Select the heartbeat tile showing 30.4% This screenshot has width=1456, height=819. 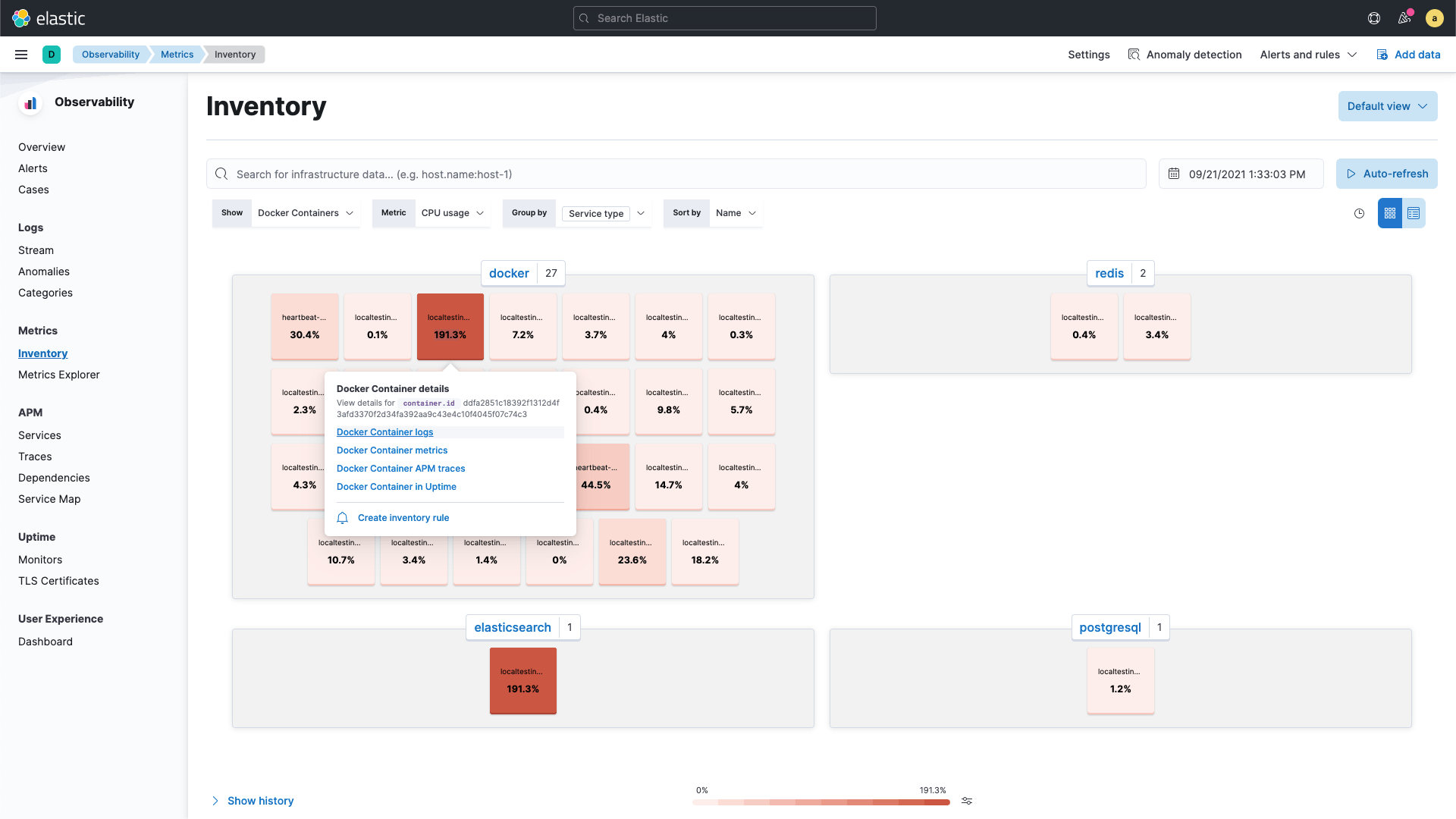(x=305, y=327)
